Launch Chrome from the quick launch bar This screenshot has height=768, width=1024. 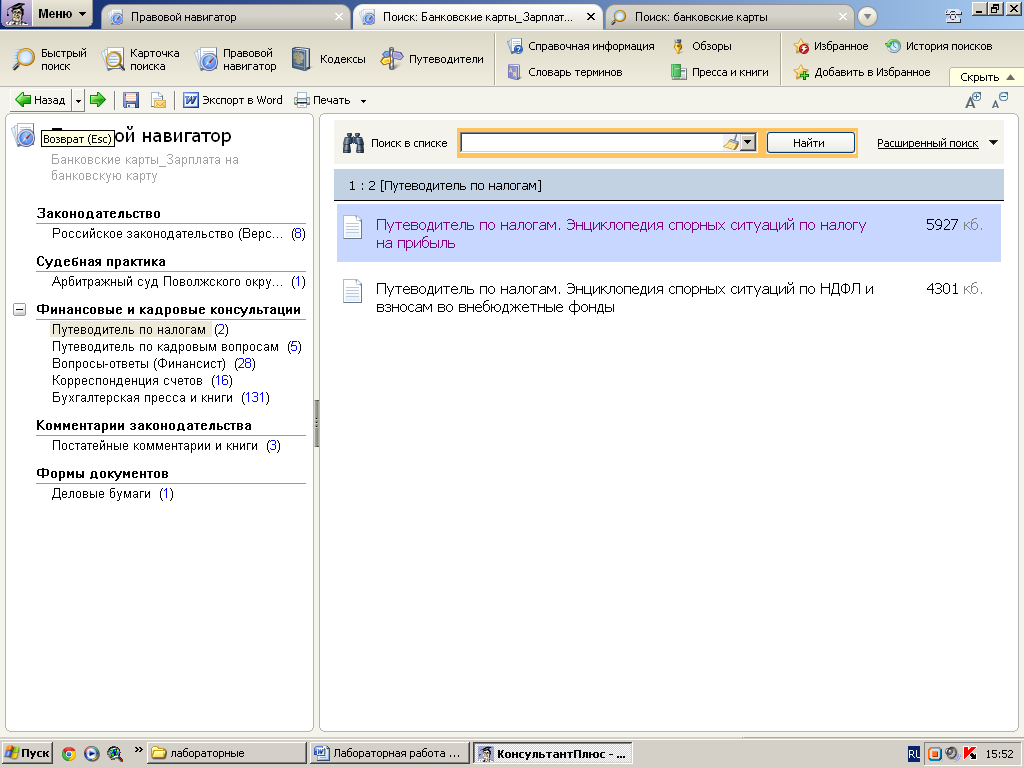point(69,754)
